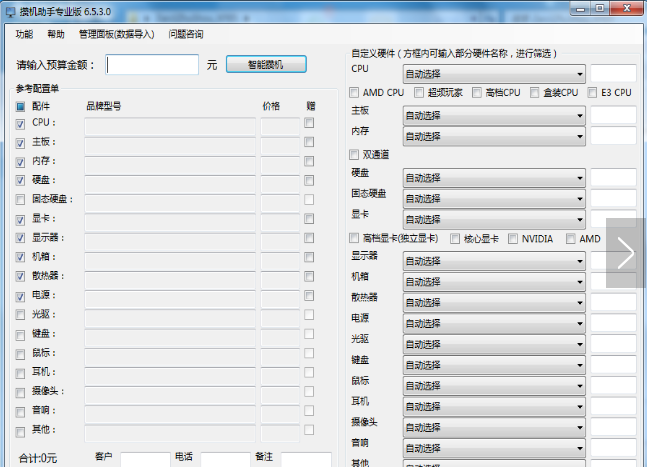647x467 pixels.
Task: Click the 备注 input field
Action: coord(306,460)
